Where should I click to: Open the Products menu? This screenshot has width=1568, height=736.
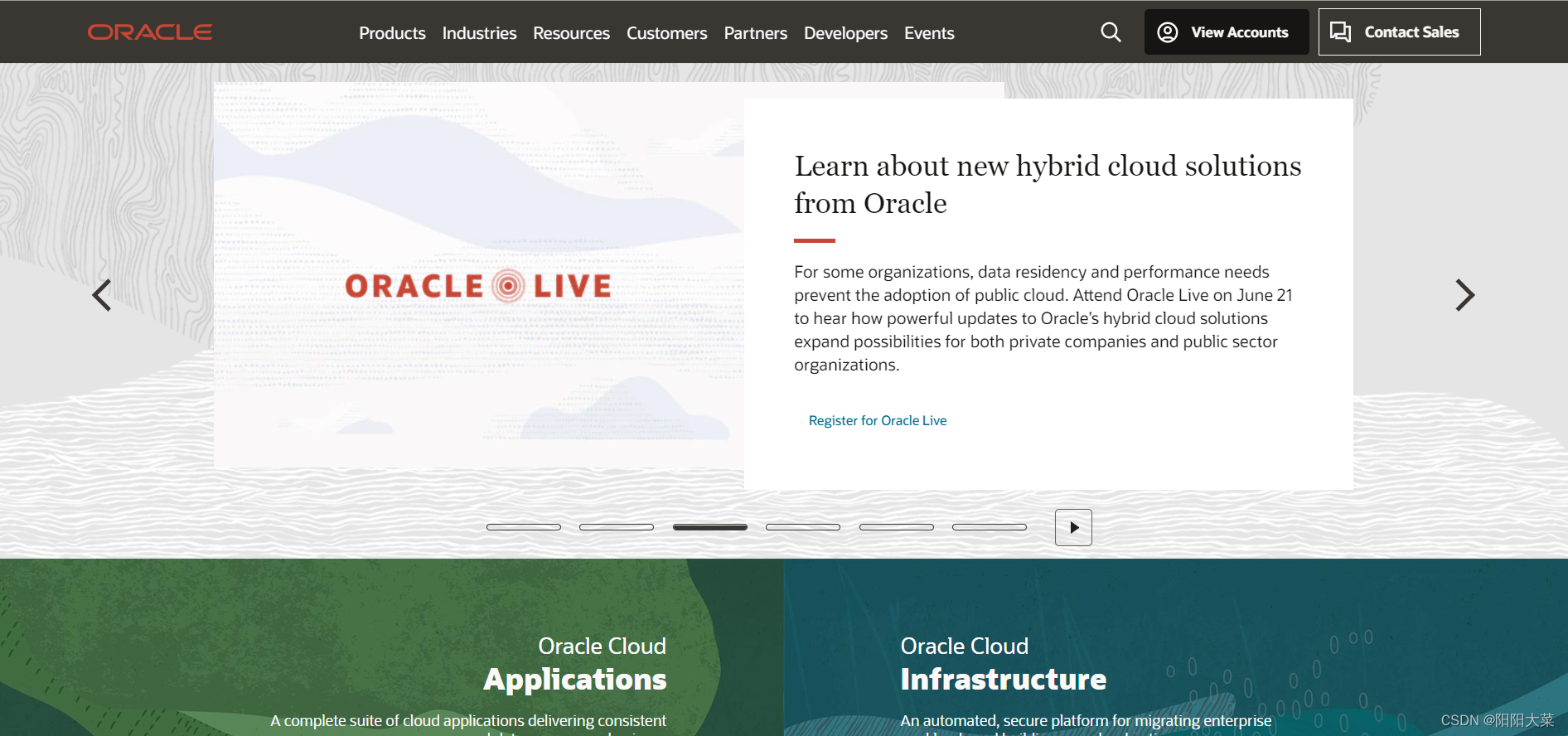coord(392,33)
